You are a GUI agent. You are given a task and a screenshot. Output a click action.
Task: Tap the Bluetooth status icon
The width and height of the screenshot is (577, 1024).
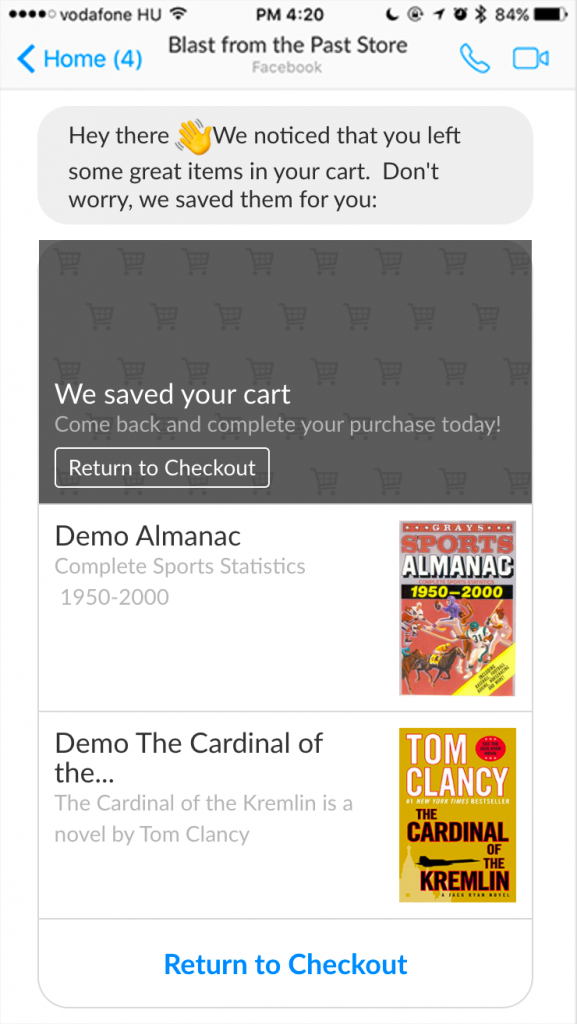tap(482, 14)
